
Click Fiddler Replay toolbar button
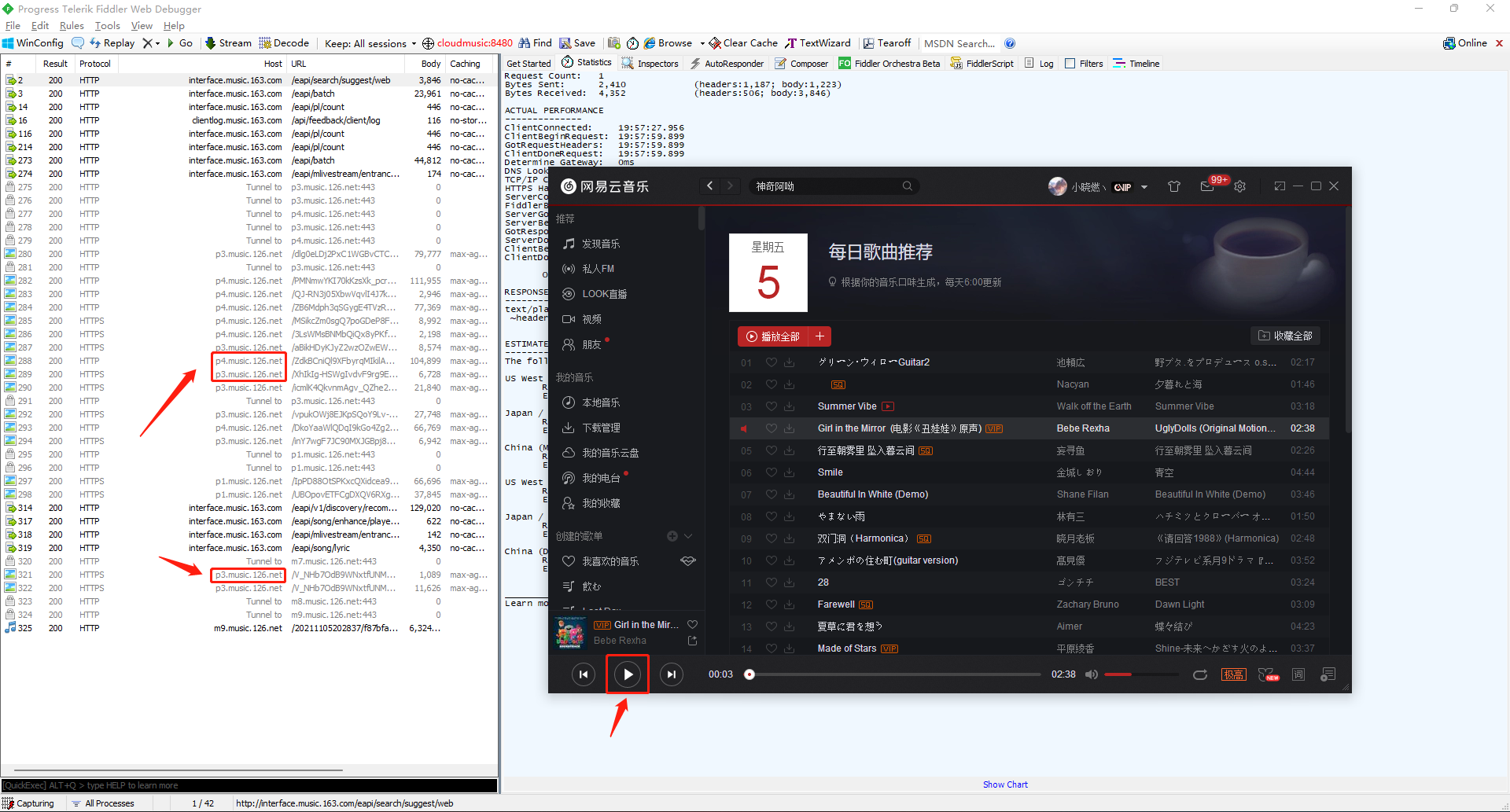point(112,43)
